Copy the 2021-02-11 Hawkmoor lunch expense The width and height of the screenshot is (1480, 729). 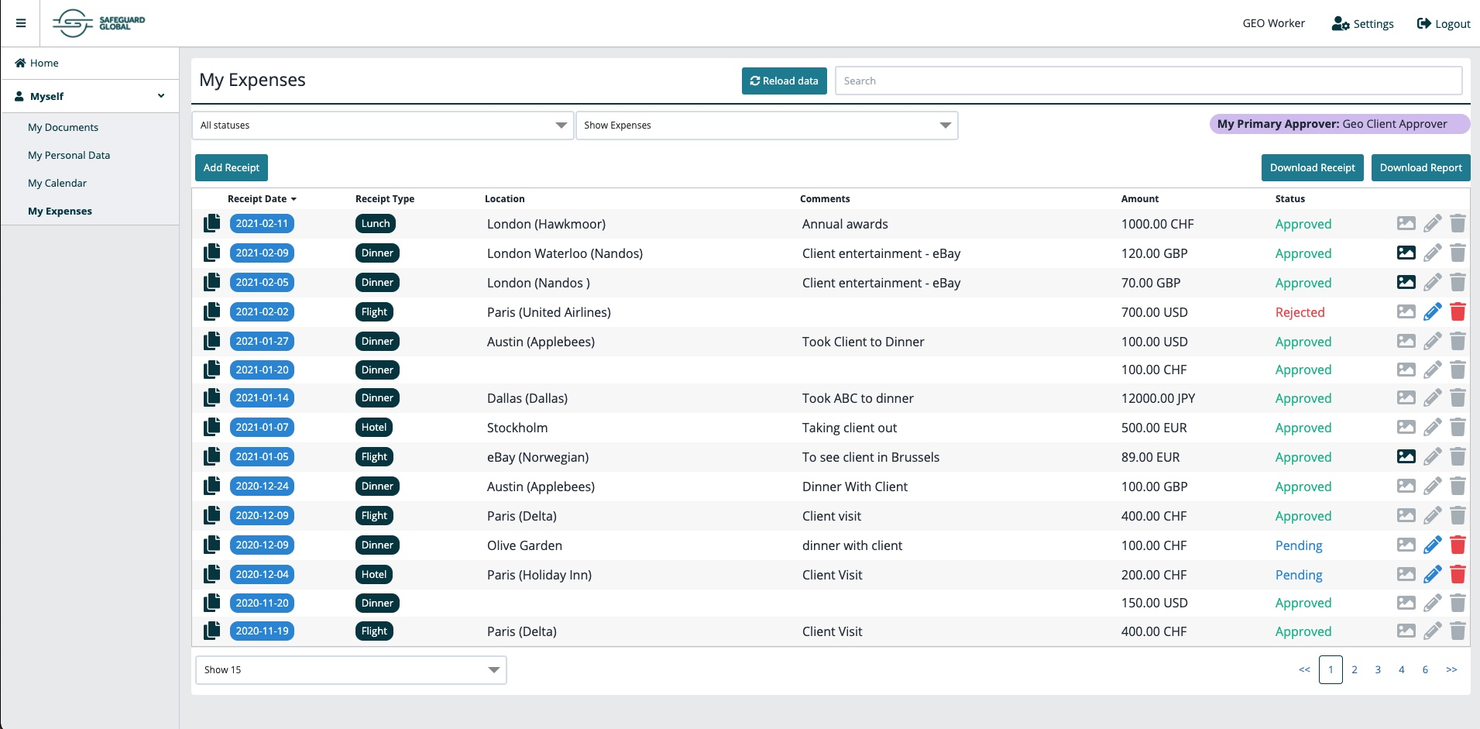point(212,224)
